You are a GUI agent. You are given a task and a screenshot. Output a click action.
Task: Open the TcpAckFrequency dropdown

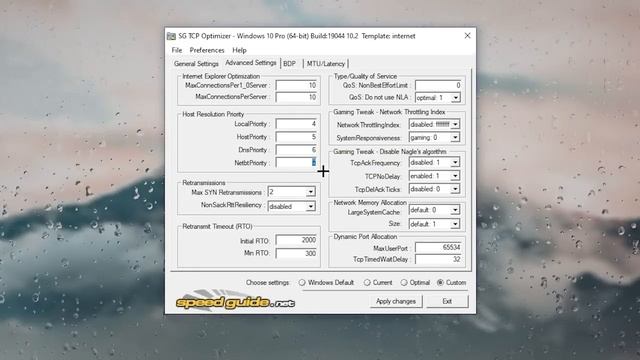click(x=455, y=162)
